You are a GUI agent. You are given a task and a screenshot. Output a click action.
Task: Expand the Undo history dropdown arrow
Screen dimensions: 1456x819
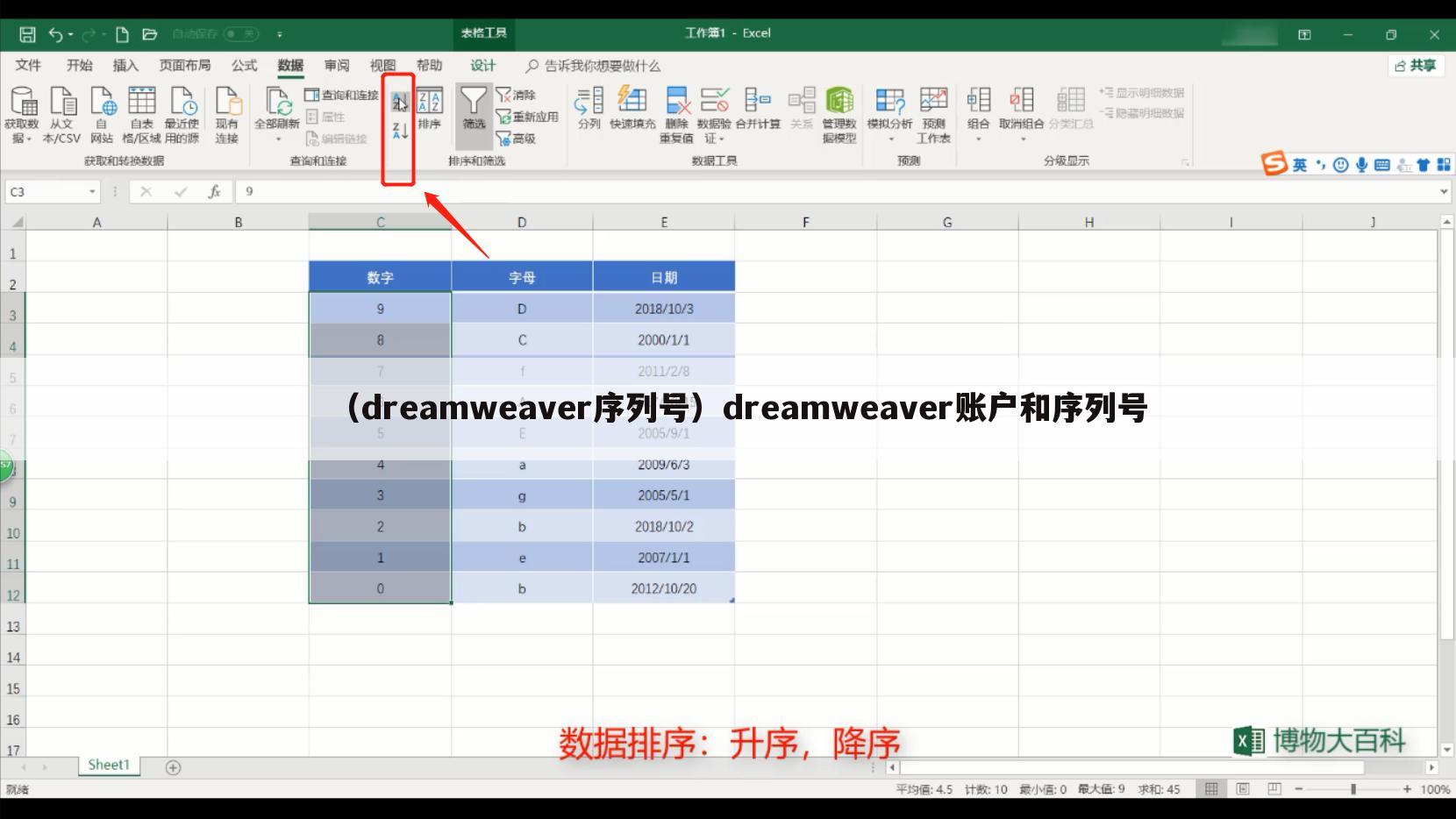(x=71, y=35)
